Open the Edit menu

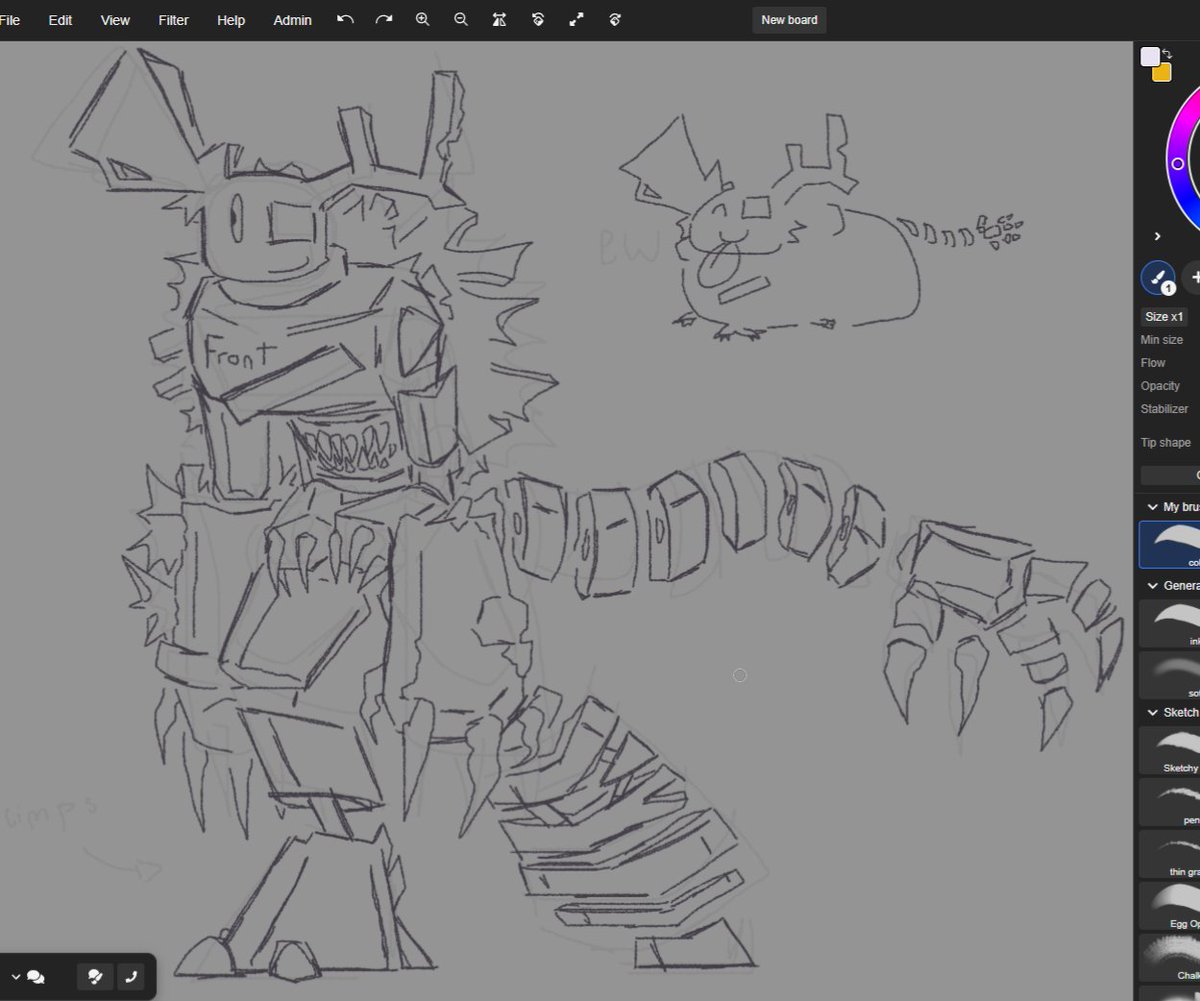point(61,20)
